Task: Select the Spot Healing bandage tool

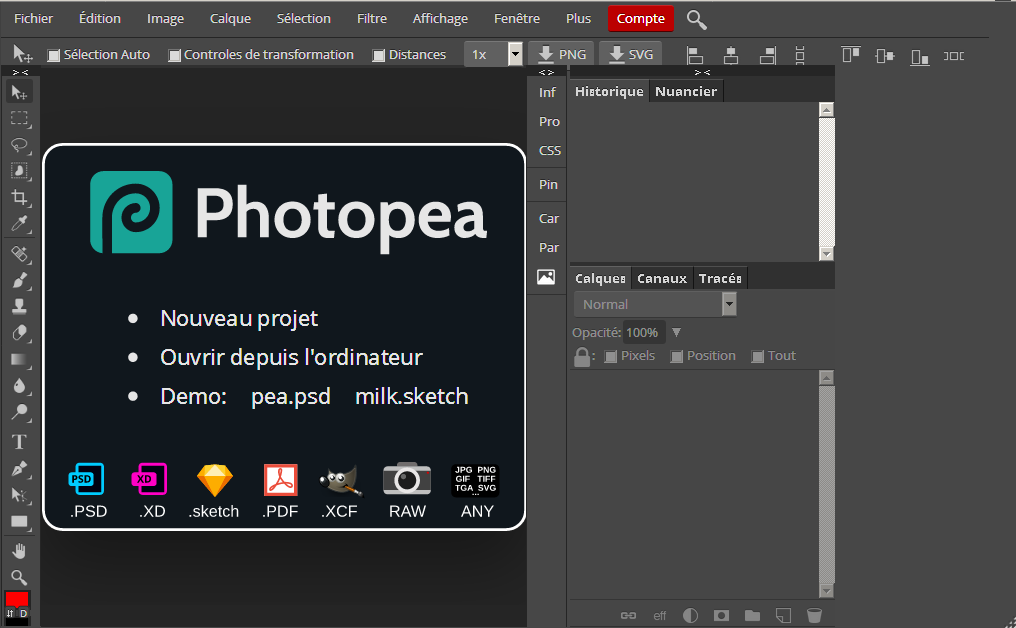Action: (x=19, y=253)
